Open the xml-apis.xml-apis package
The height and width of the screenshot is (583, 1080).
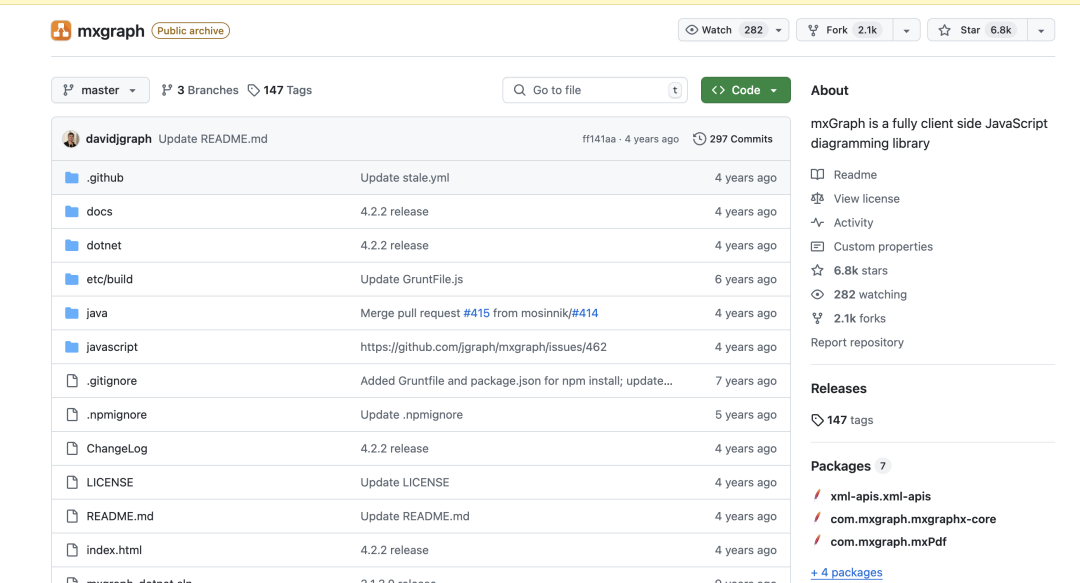click(880, 496)
